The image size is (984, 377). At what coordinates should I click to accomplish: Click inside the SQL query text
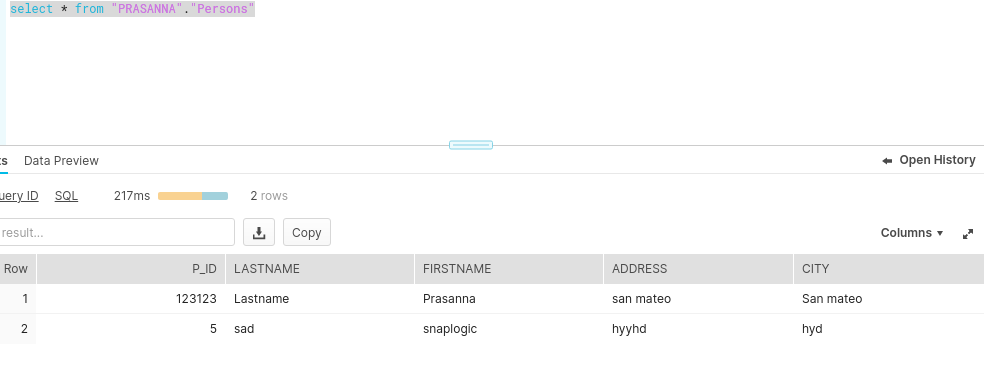coord(132,9)
